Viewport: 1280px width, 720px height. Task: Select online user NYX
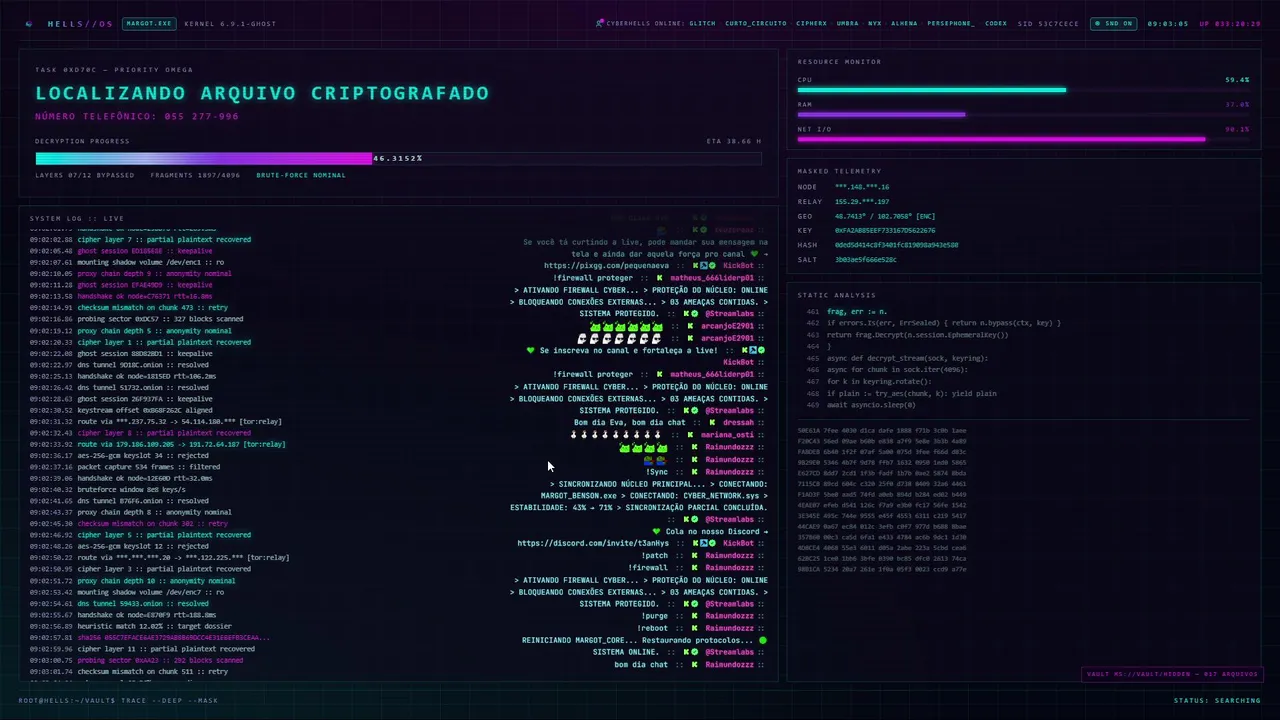[875, 23]
